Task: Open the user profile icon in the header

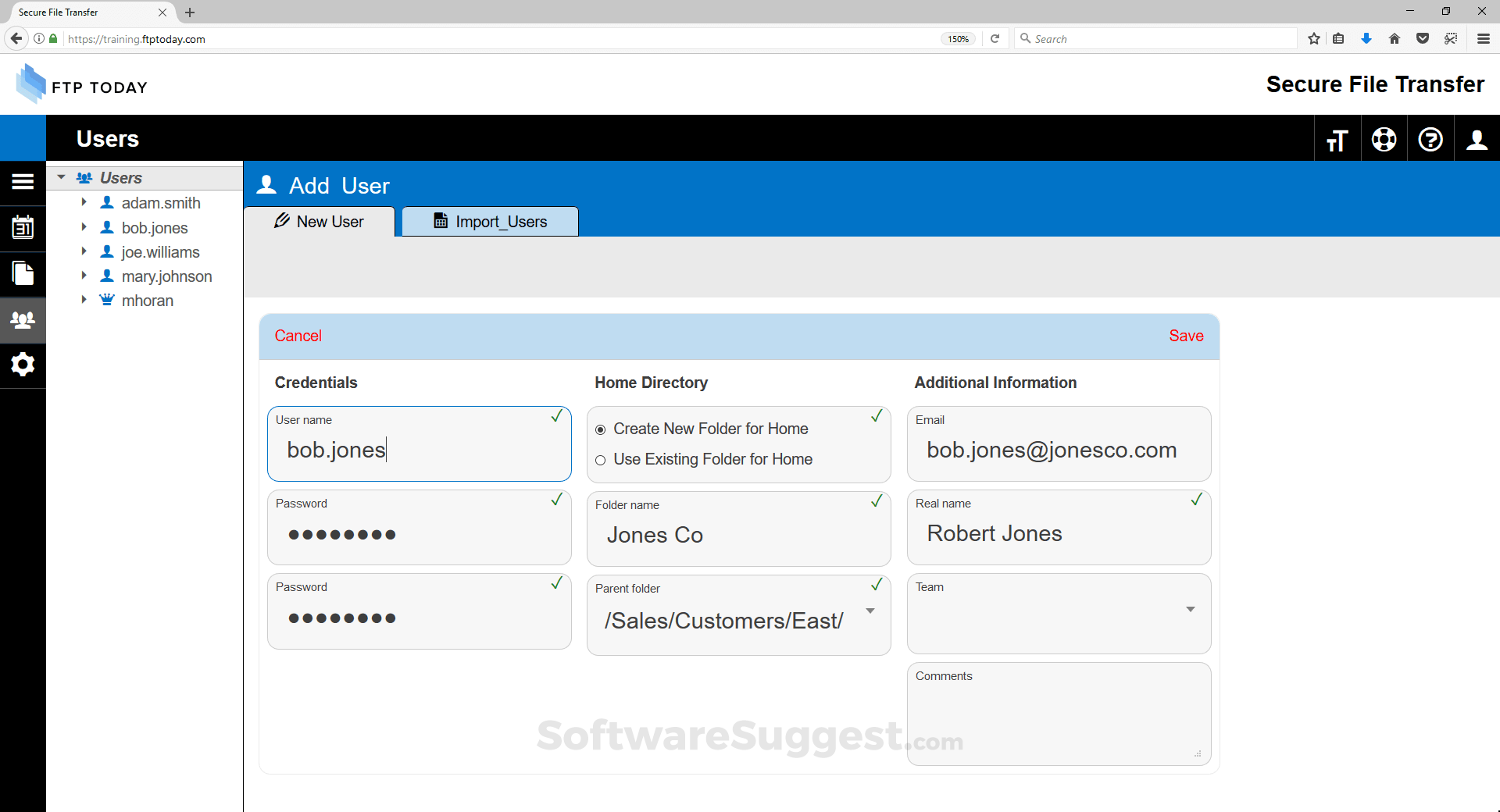Action: point(1476,140)
